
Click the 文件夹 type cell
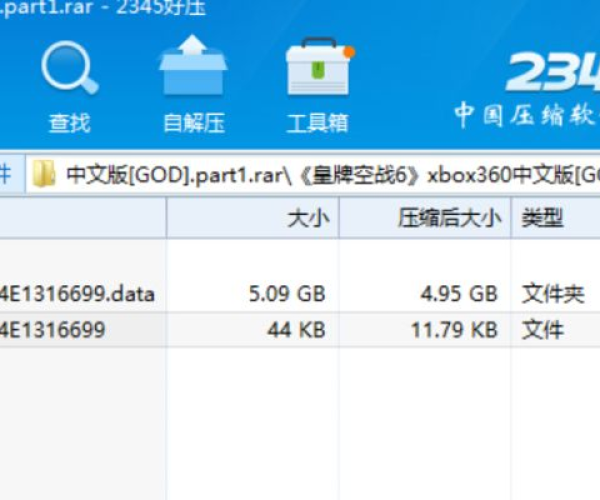tap(553, 294)
